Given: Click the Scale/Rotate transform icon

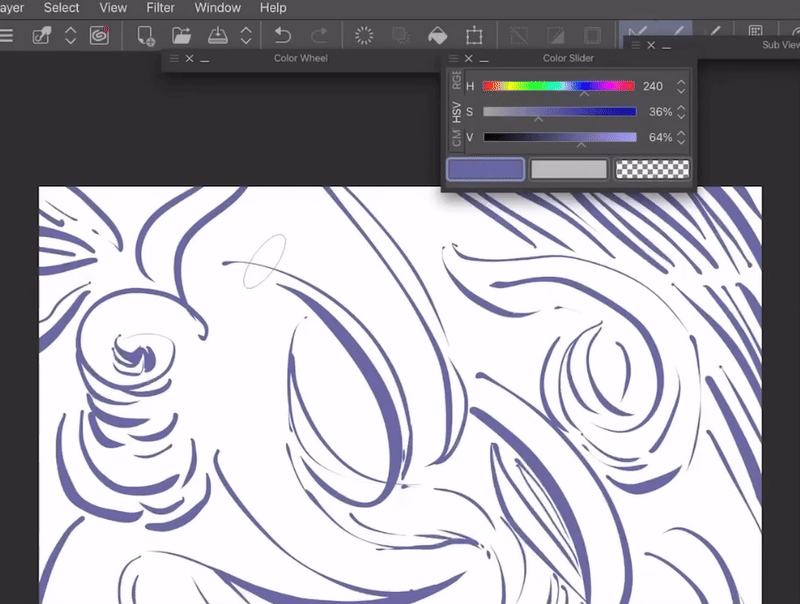Looking at the screenshot, I should coord(474,36).
